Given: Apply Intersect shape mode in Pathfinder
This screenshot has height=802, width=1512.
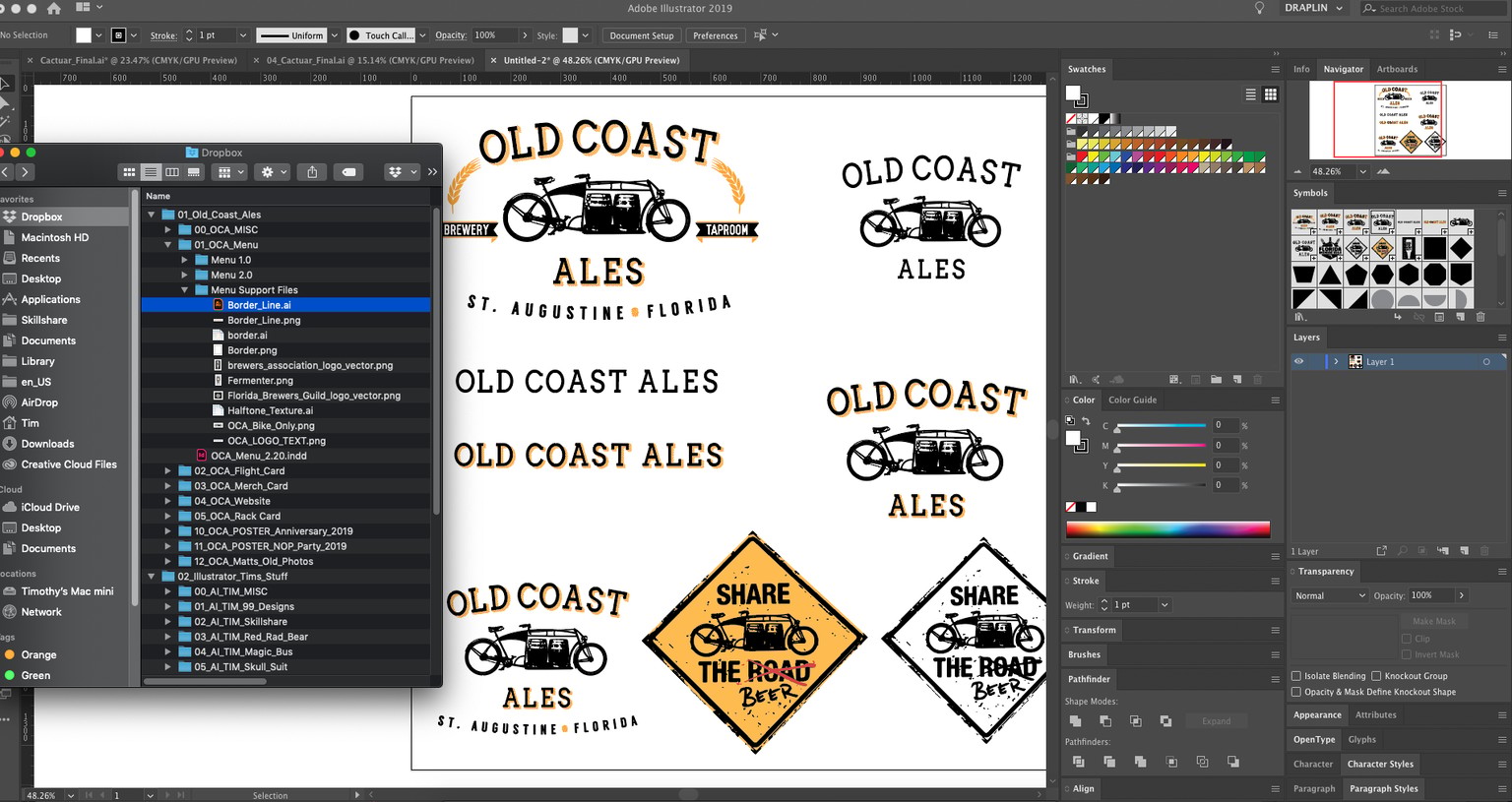Looking at the screenshot, I should (x=1136, y=721).
